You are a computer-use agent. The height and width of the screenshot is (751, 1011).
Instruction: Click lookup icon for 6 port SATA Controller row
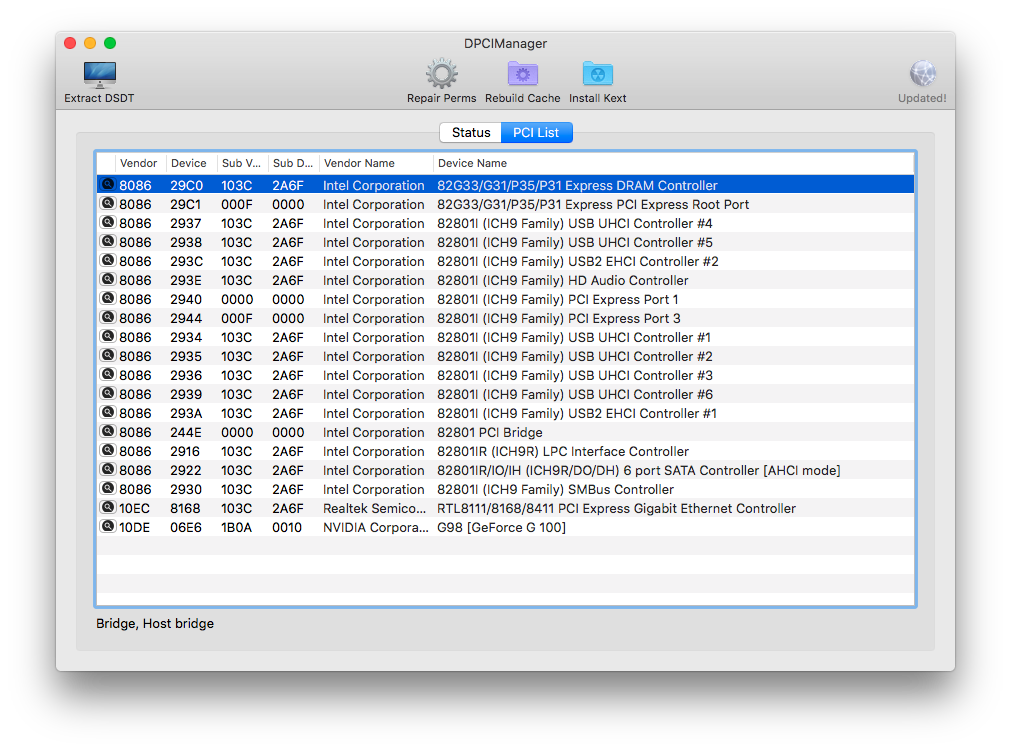[x=108, y=470]
